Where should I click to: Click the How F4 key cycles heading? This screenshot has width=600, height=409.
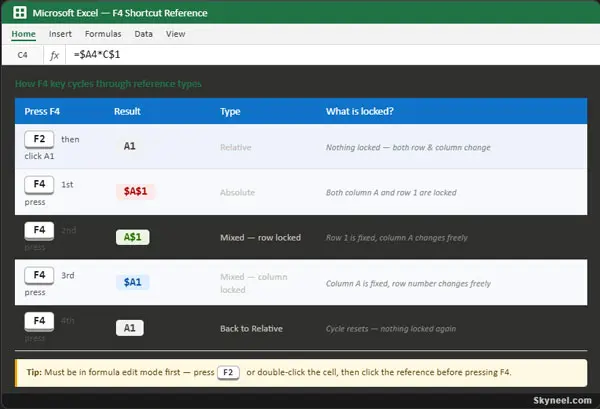[108, 84]
